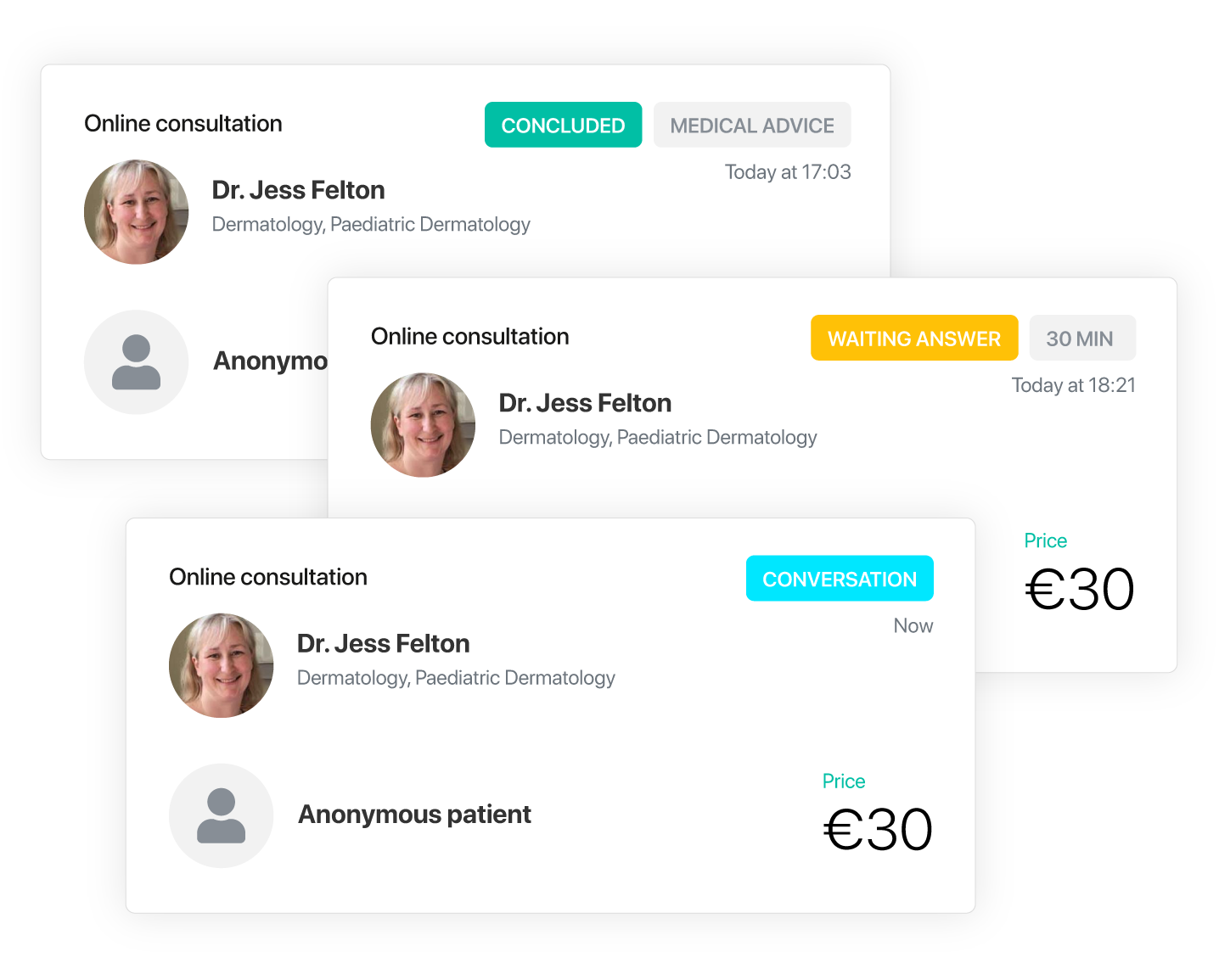The width and height of the screenshot is (1219, 980).
Task: Select Dr. Jess Felton name in concluded card
Action: (298, 190)
